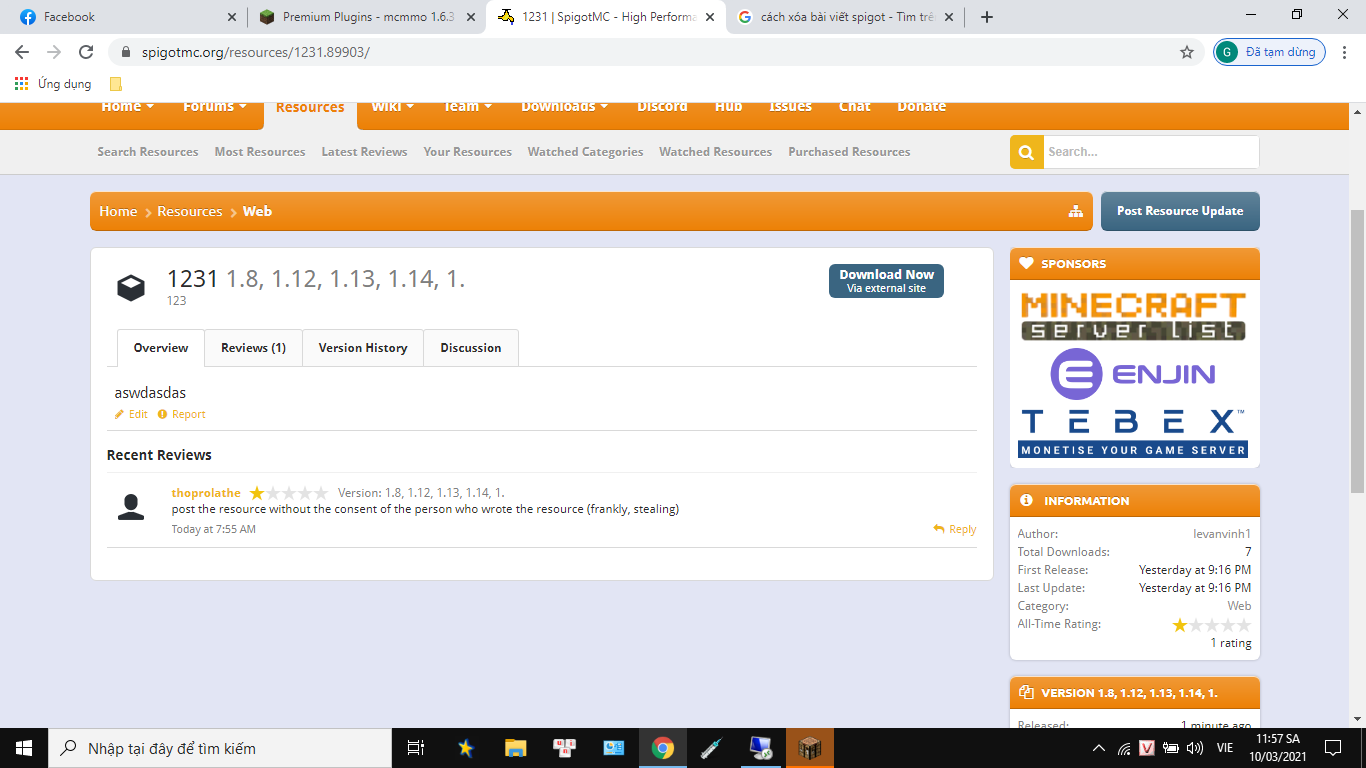Click the resource cube icon
This screenshot has width=1366, height=768.
point(131,288)
